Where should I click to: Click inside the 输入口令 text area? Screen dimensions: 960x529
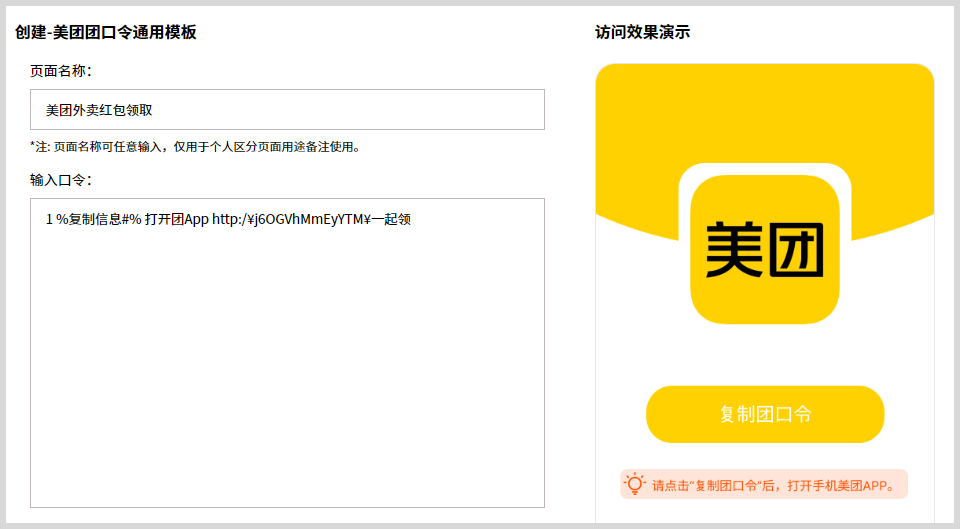click(x=287, y=353)
